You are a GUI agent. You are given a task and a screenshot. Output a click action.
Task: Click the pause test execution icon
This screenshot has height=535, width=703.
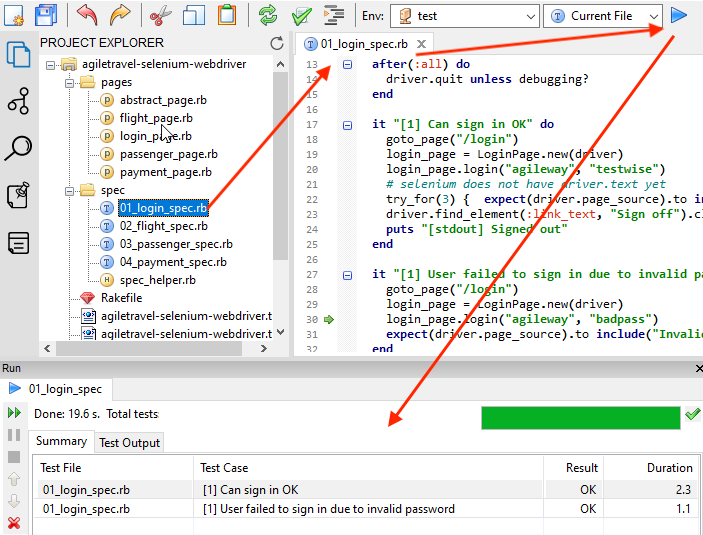pyautogui.click(x=14, y=435)
